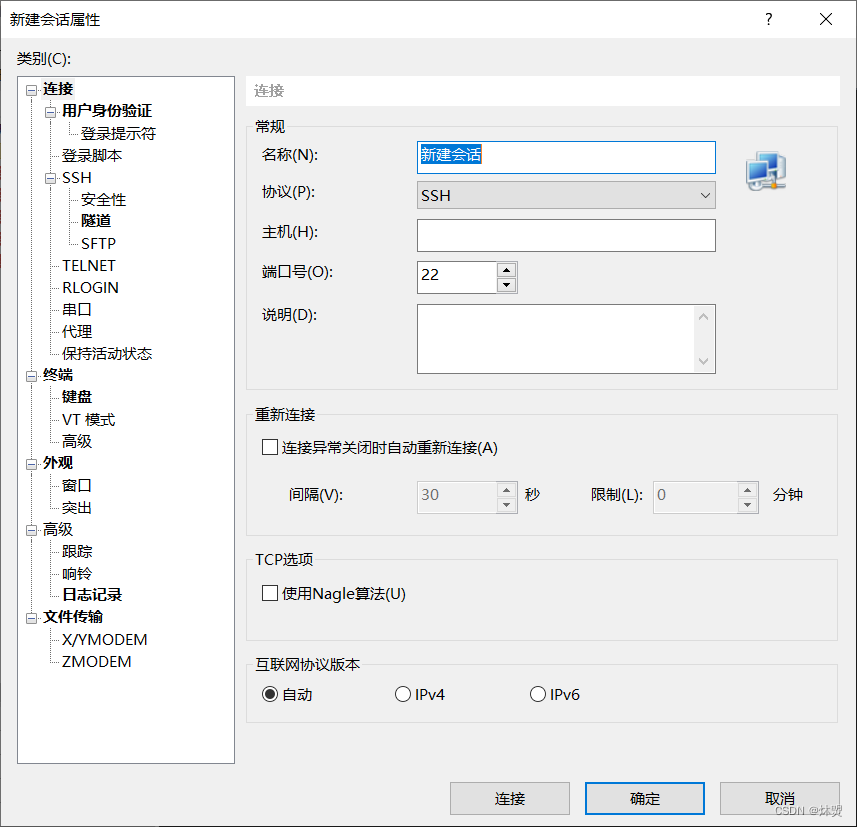Close the 新建会话属性 dialog
857x827 pixels.
pyautogui.click(x=826, y=20)
